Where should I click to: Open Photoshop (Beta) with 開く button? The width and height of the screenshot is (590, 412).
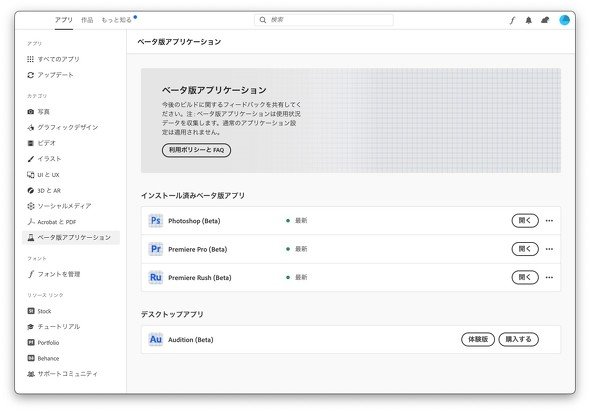(525, 221)
